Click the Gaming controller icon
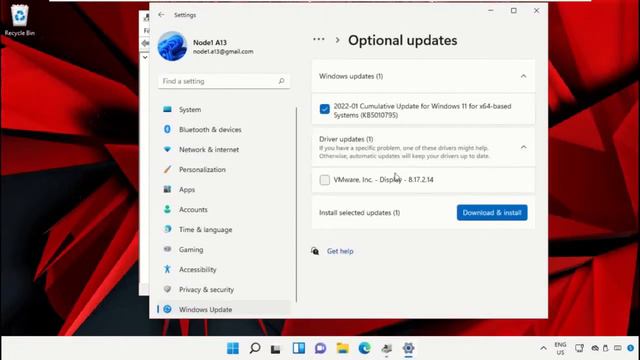Screen dimensions: 640x360 167,249
